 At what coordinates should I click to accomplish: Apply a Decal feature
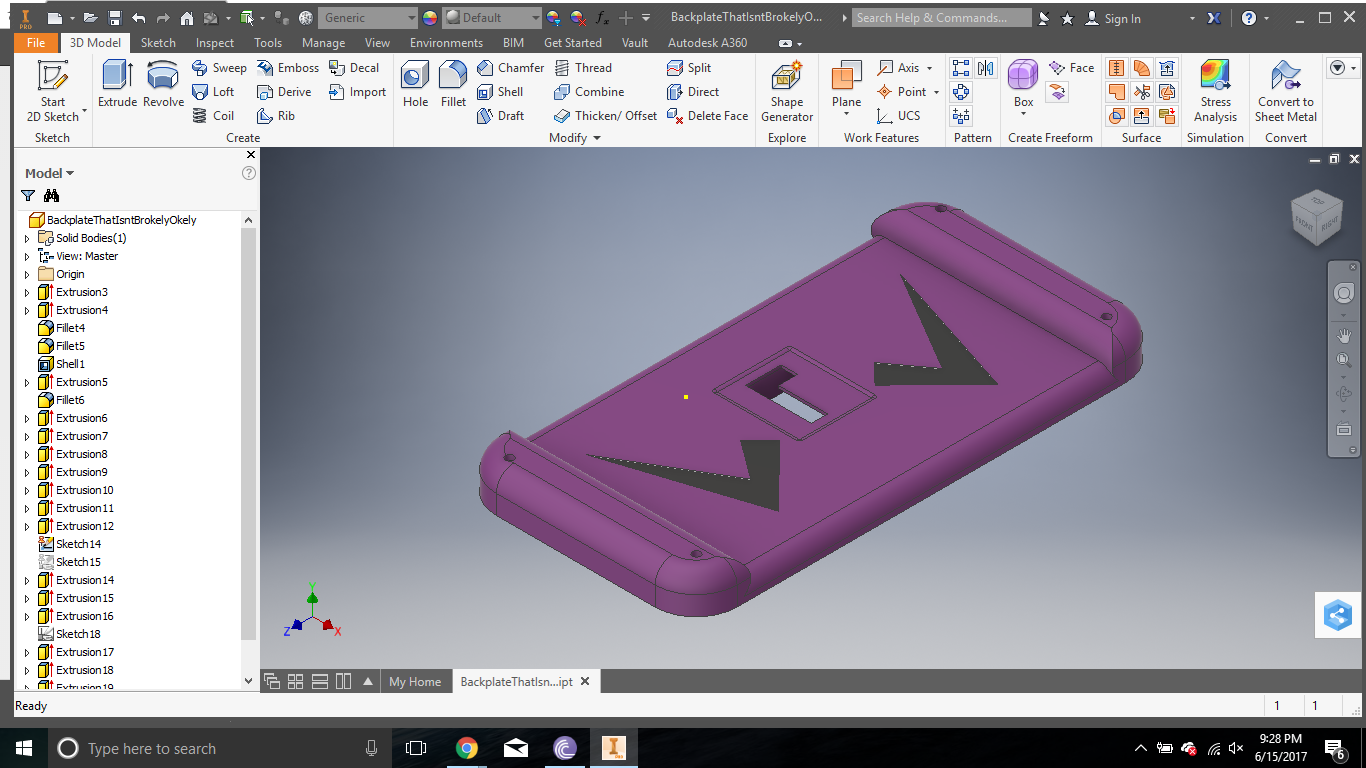354,68
